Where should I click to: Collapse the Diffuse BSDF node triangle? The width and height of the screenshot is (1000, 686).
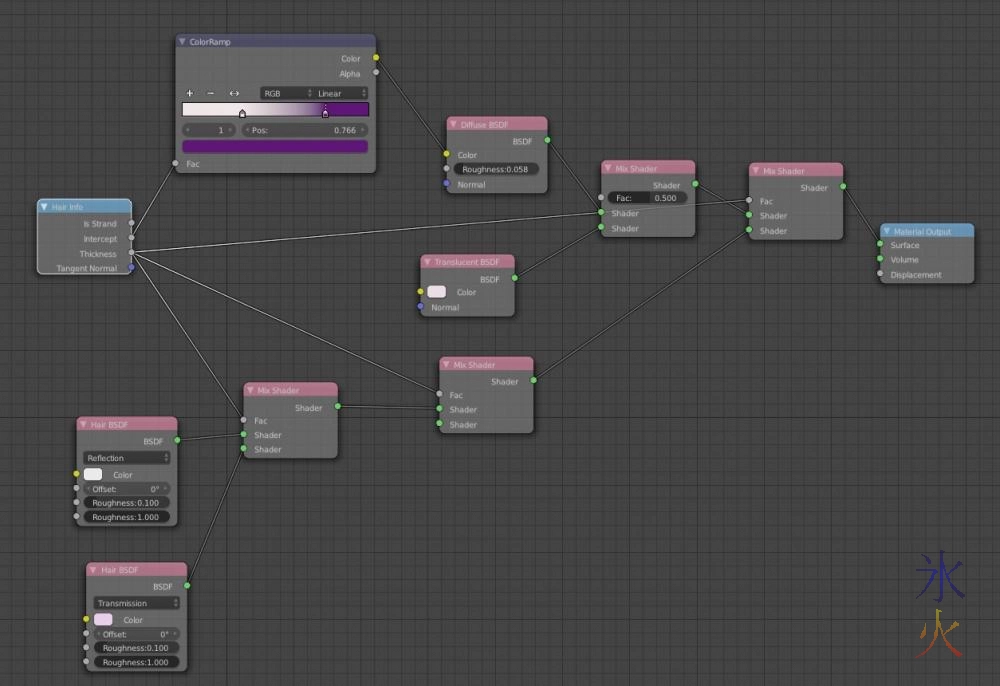(454, 124)
